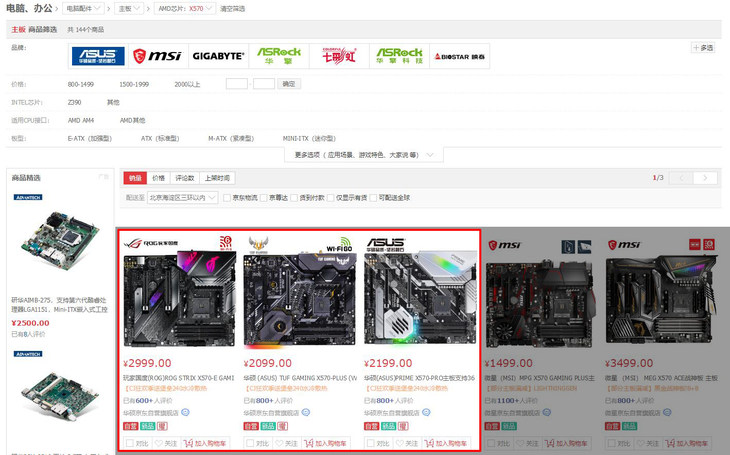
Task: Filter by BIOSTAR brand logo
Action: 460,56
